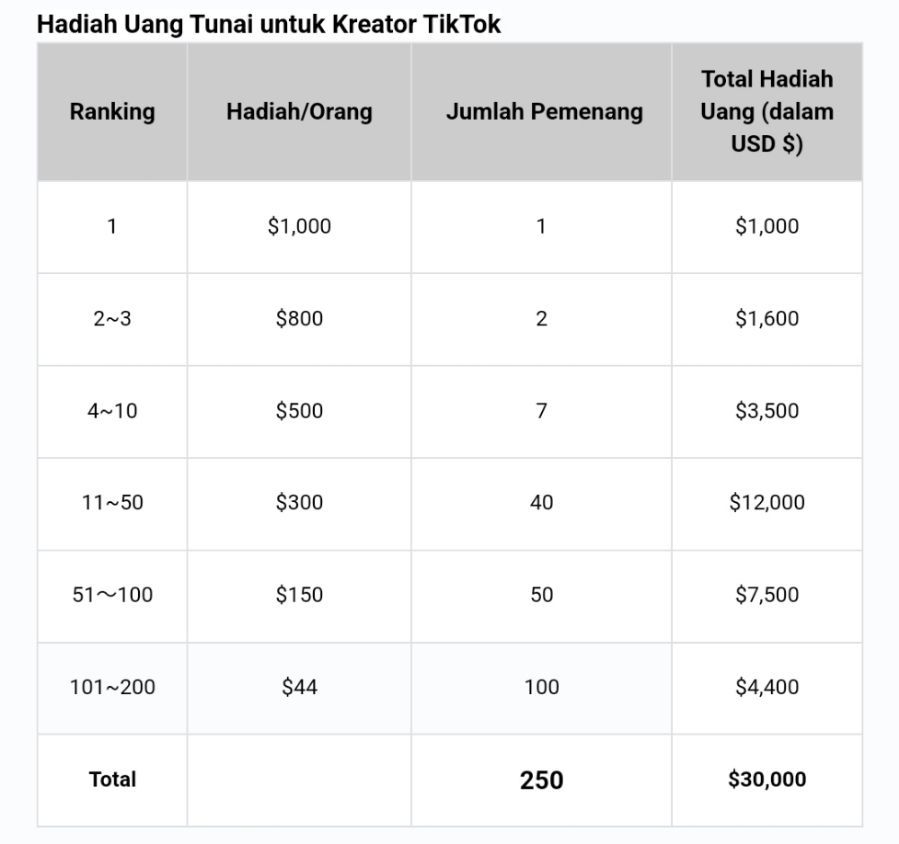The image size is (899, 844).
Task: Click the Hadiah/Orang column header
Action: pos(299,111)
